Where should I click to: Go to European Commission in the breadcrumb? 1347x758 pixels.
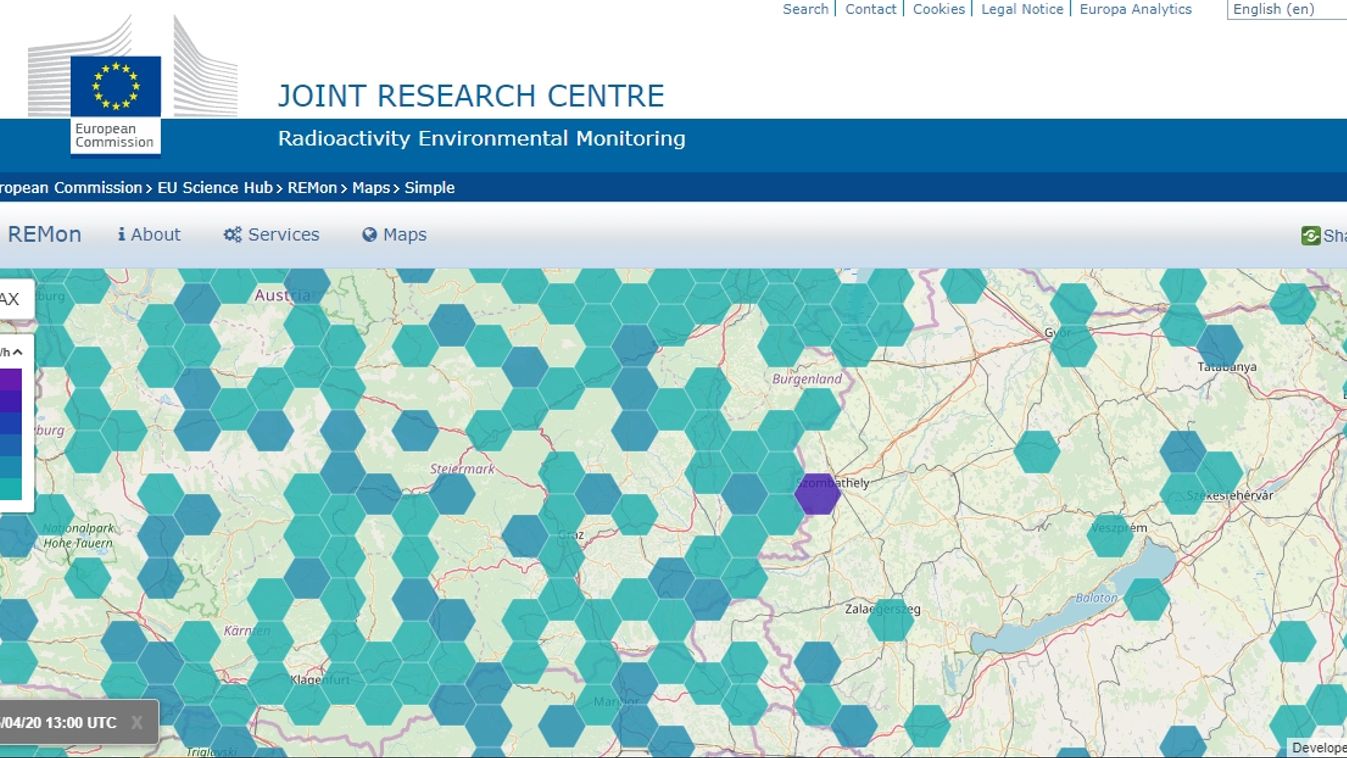[70, 187]
